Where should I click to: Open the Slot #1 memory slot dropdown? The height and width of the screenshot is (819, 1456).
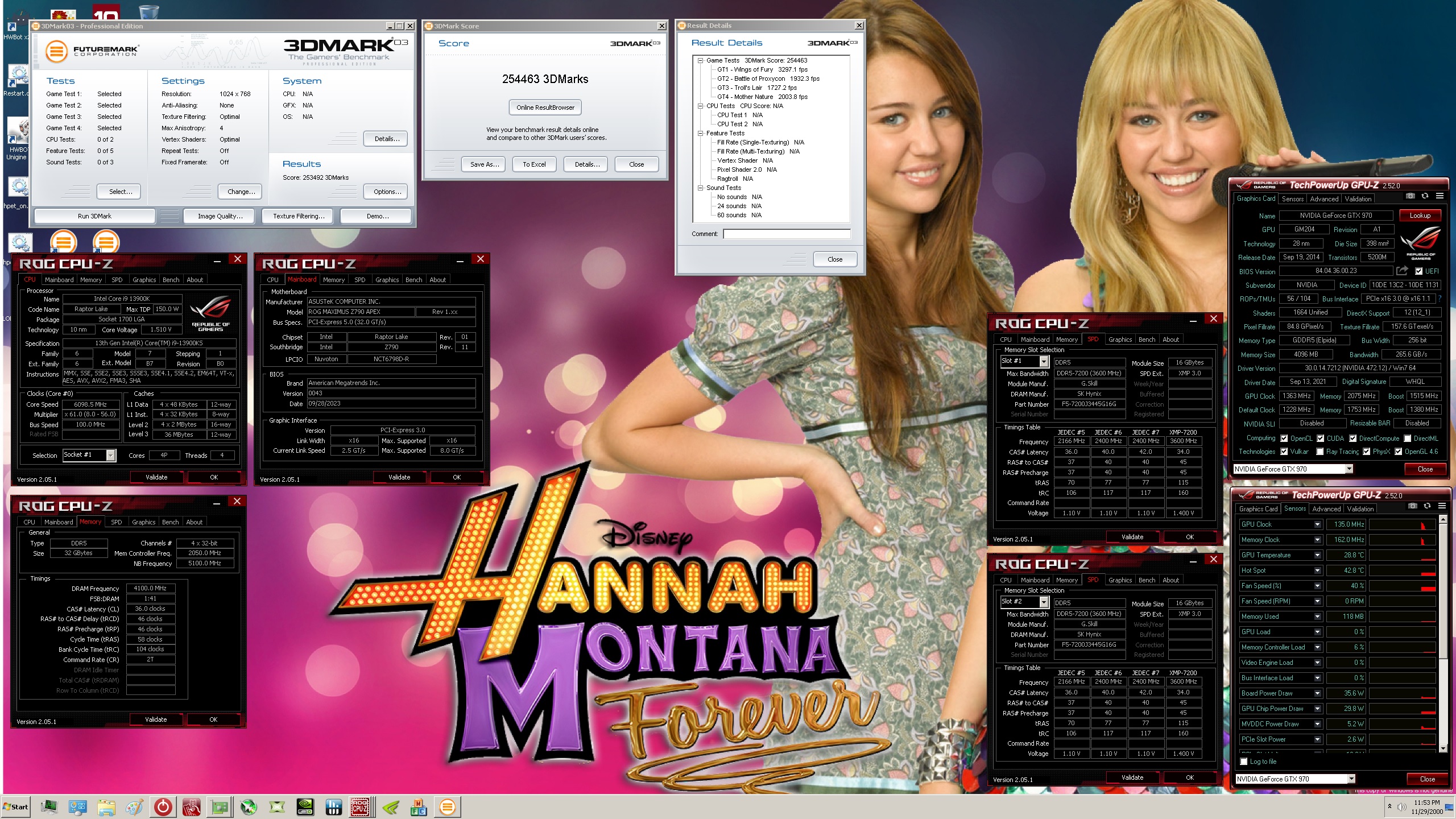[x=1043, y=361]
